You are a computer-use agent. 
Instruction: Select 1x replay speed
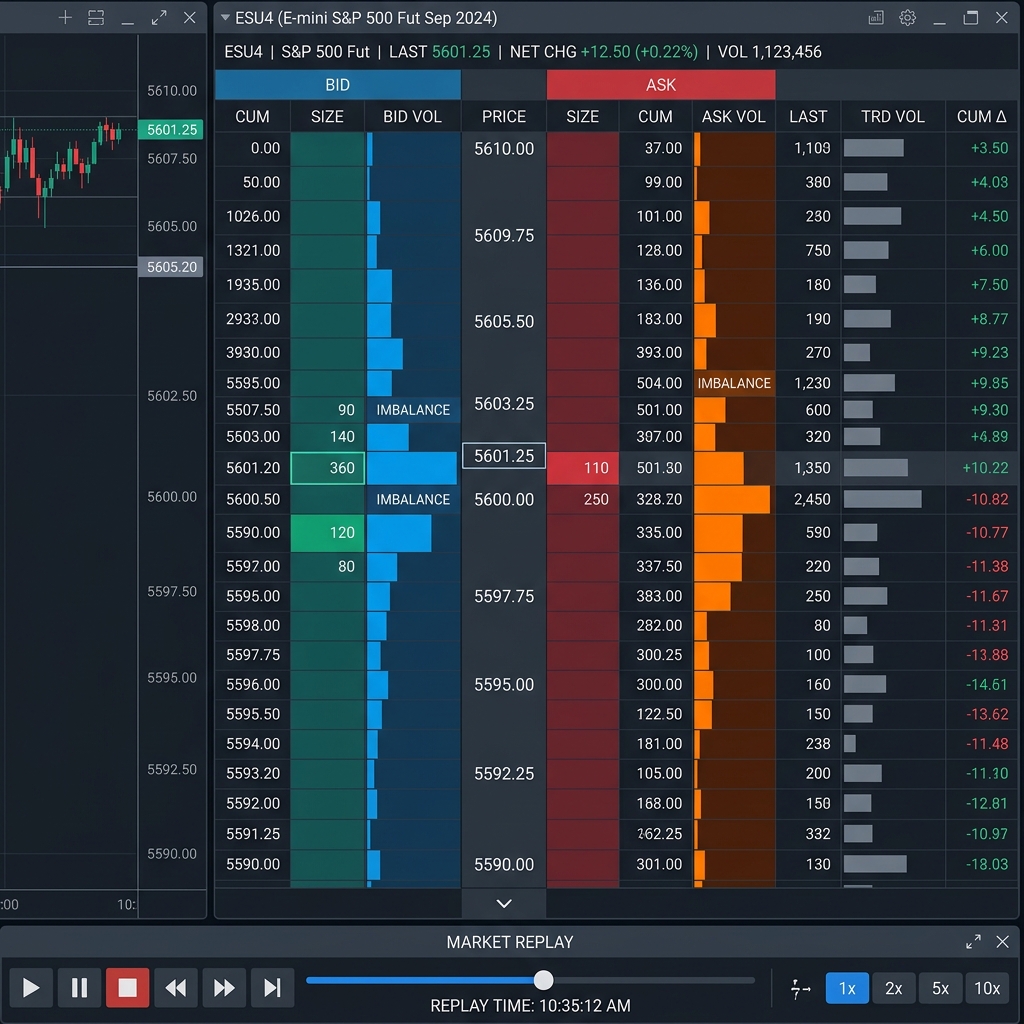[847, 988]
